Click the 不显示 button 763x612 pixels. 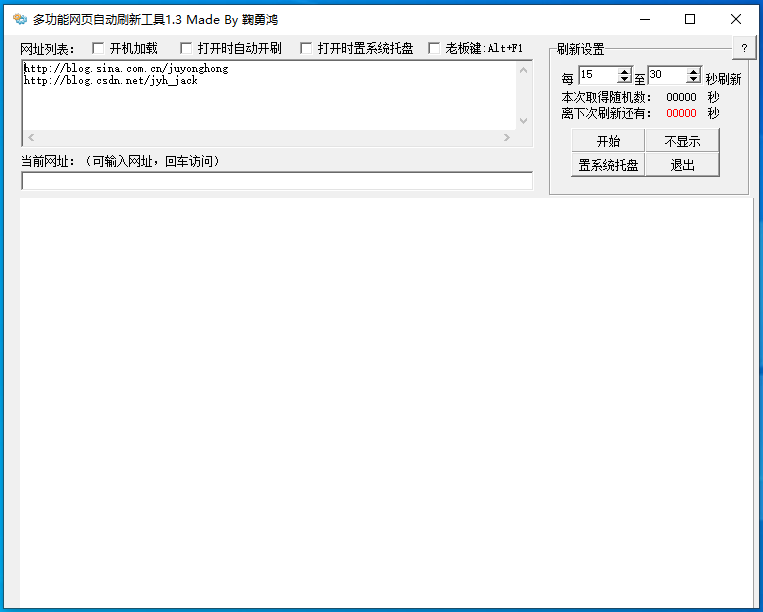(x=682, y=141)
